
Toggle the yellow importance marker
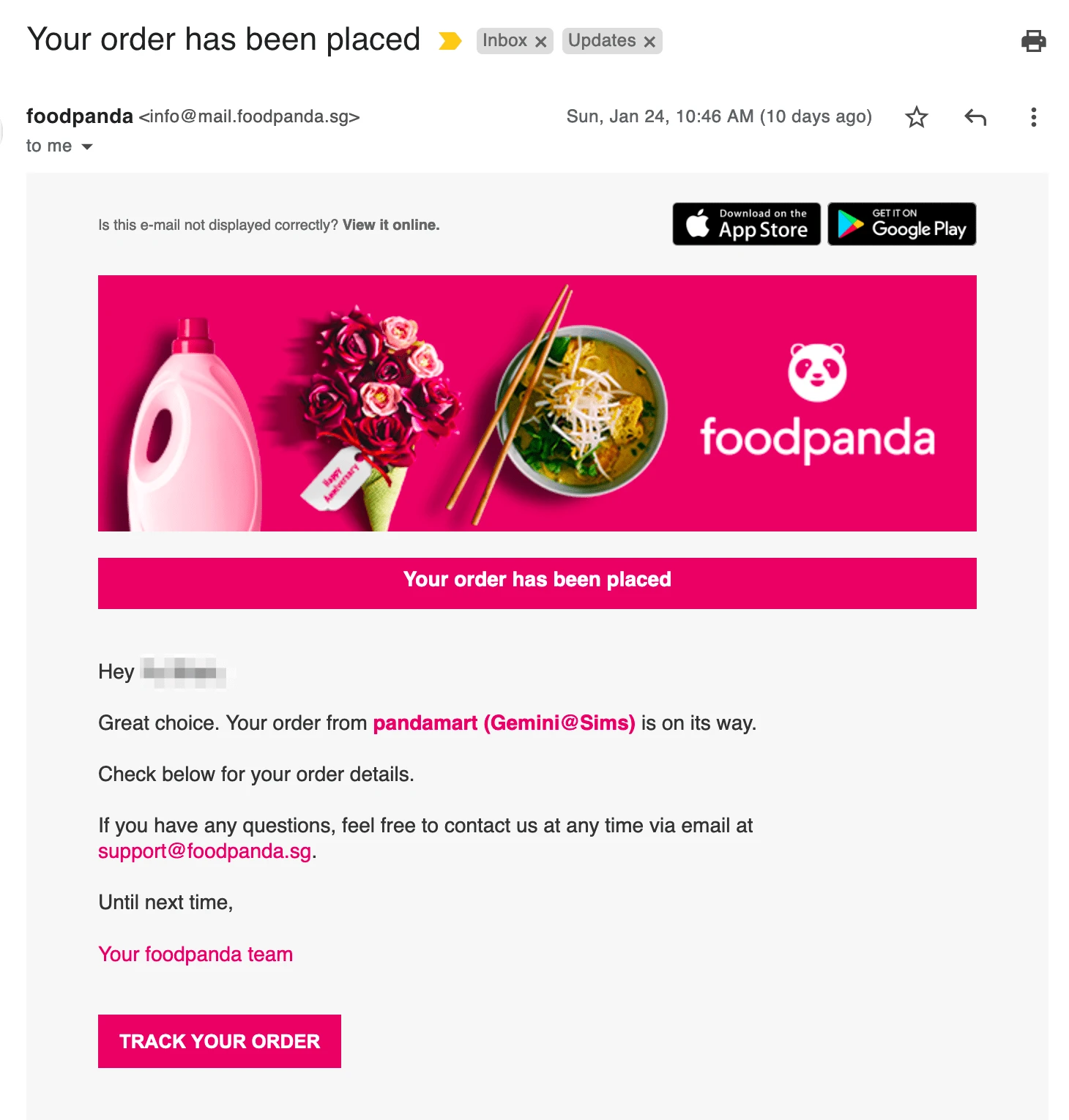tap(450, 41)
